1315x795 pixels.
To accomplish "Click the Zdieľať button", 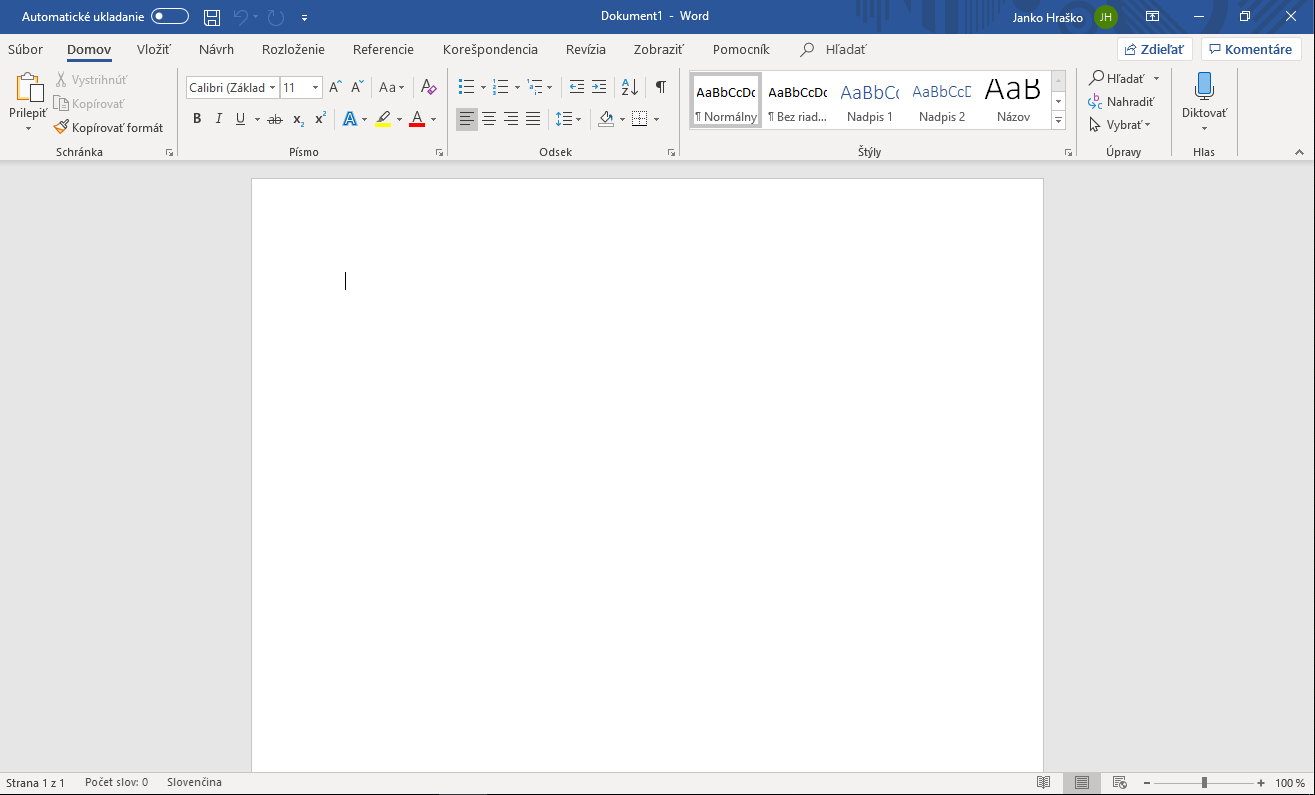I will (1154, 49).
